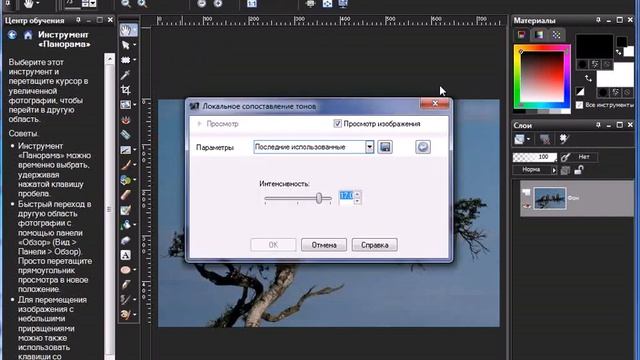The height and width of the screenshot is (360, 640).
Task: Set materials to black and white
Action: (x=580, y=91)
